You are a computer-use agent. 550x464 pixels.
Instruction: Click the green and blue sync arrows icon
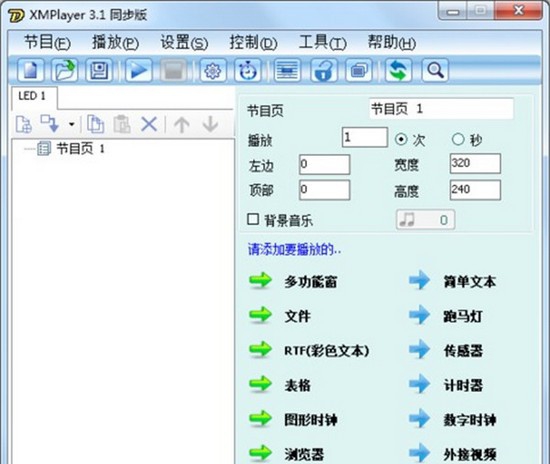pyautogui.click(x=398, y=70)
